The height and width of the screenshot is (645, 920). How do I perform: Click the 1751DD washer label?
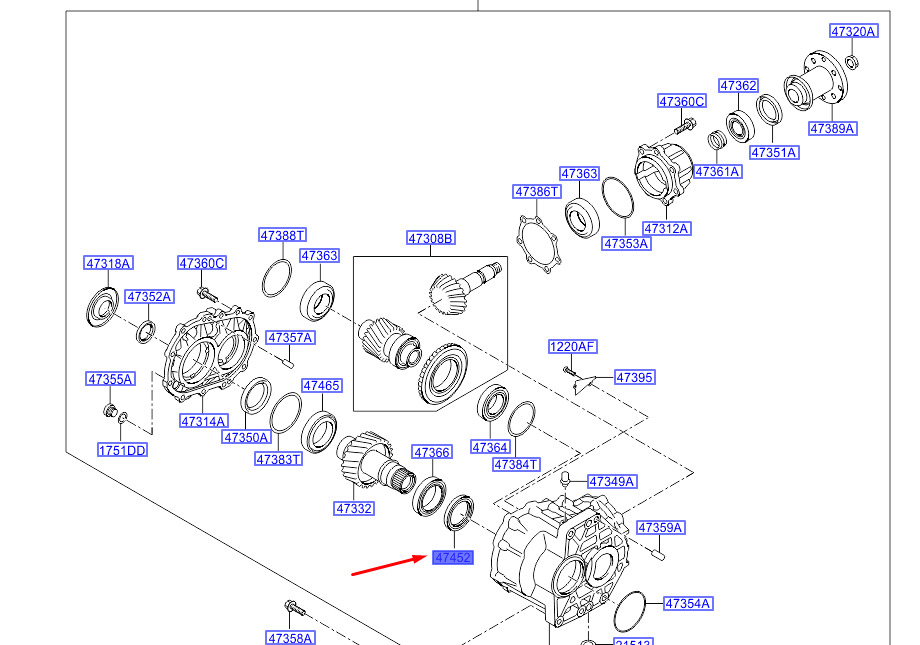tap(122, 450)
